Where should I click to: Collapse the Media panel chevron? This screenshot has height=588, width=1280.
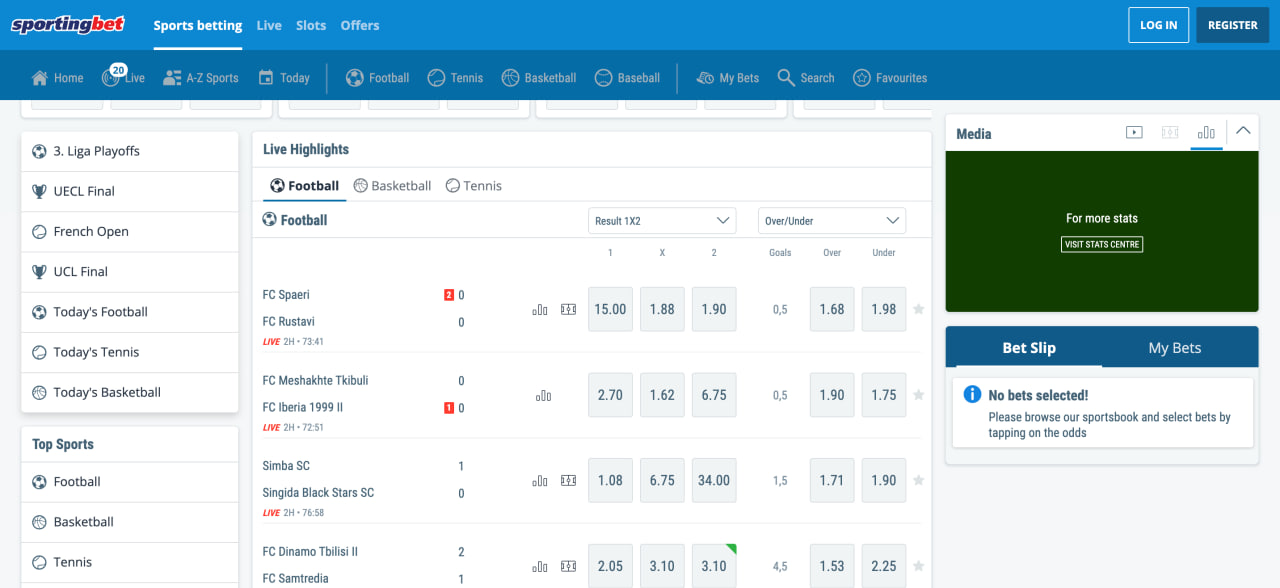point(1243,131)
